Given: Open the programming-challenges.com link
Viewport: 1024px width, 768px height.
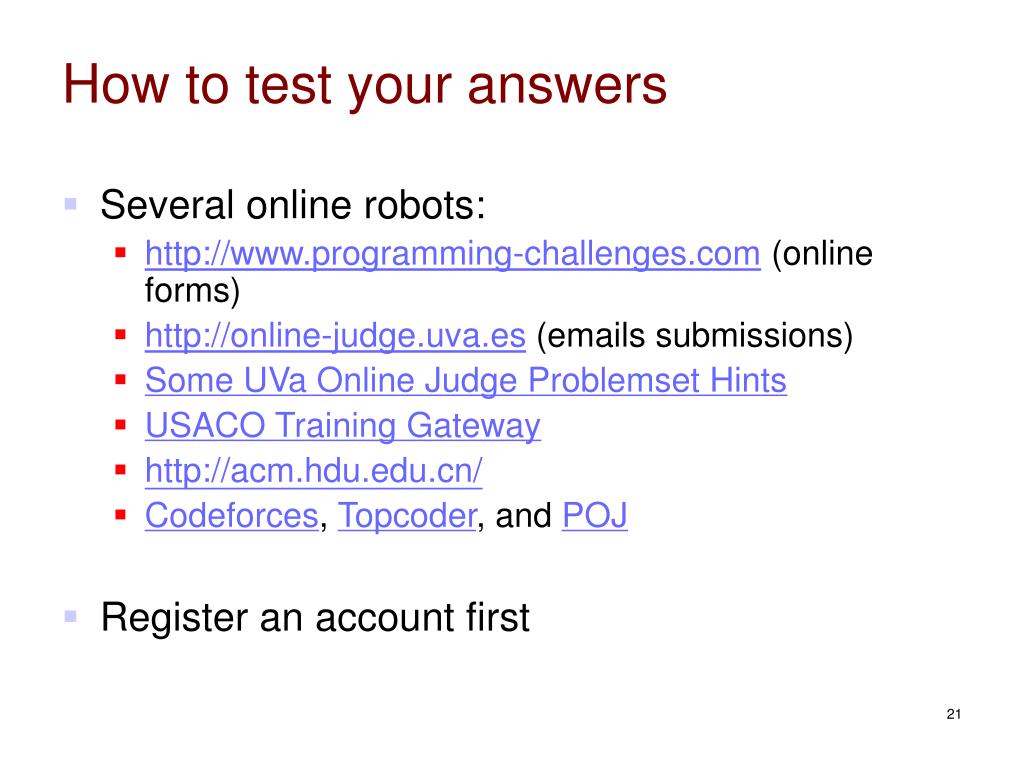Looking at the screenshot, I should (453, 254).
